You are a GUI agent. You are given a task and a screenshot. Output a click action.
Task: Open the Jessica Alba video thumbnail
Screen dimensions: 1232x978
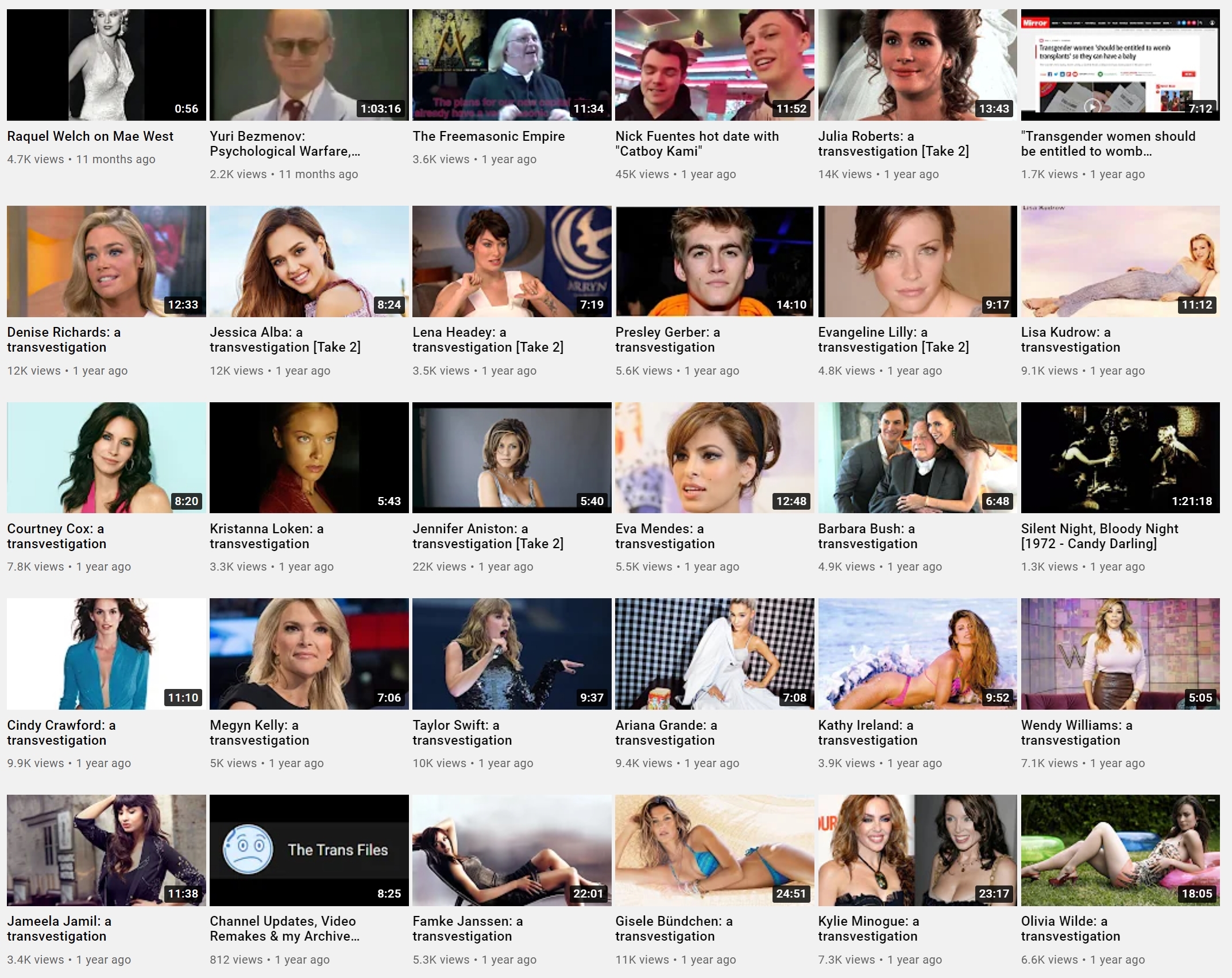(x=309, y=261)
